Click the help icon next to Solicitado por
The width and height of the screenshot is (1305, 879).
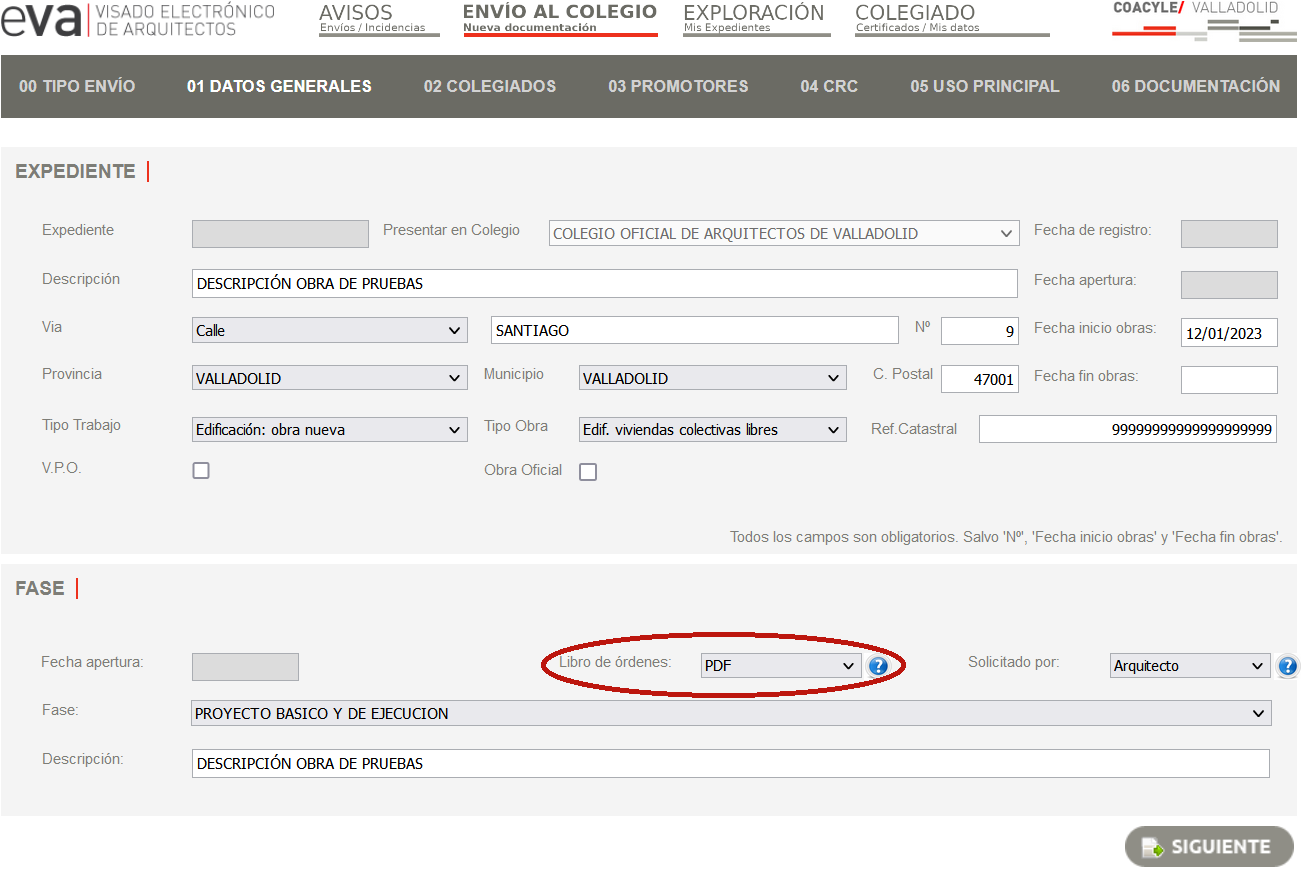(1287, 666)
